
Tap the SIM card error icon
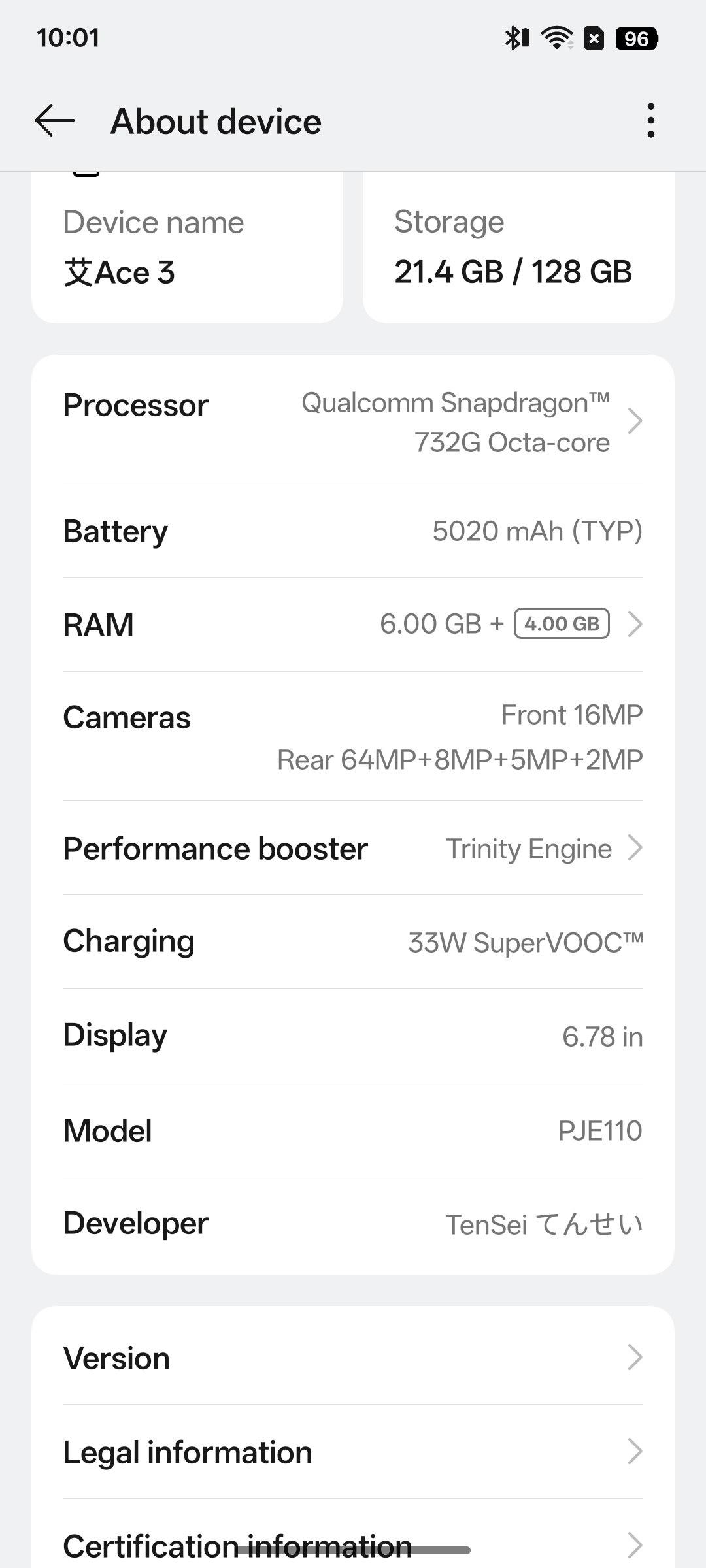594,39
